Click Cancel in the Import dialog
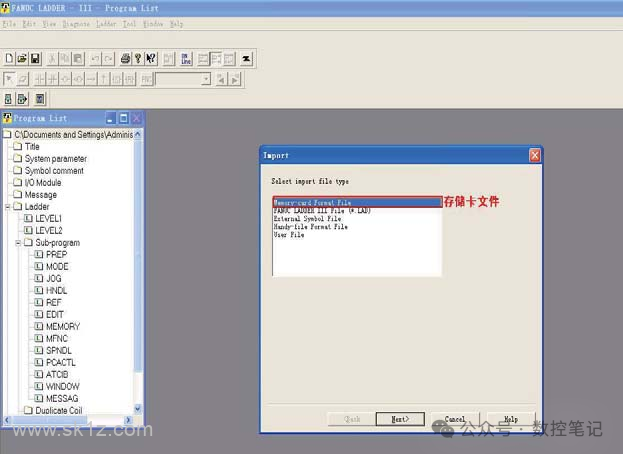Viewport: 623px width, 454px height. [455, 419]
